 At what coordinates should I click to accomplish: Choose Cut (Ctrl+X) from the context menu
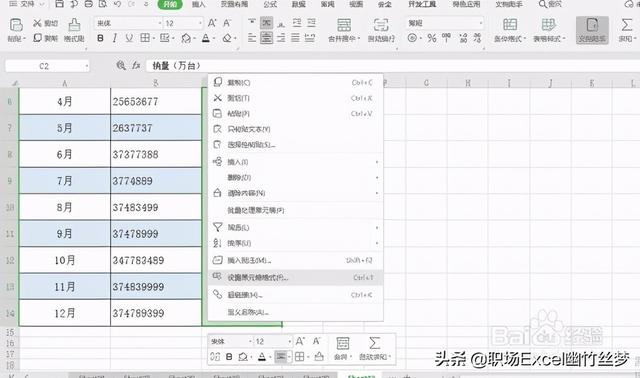(296, 98)
